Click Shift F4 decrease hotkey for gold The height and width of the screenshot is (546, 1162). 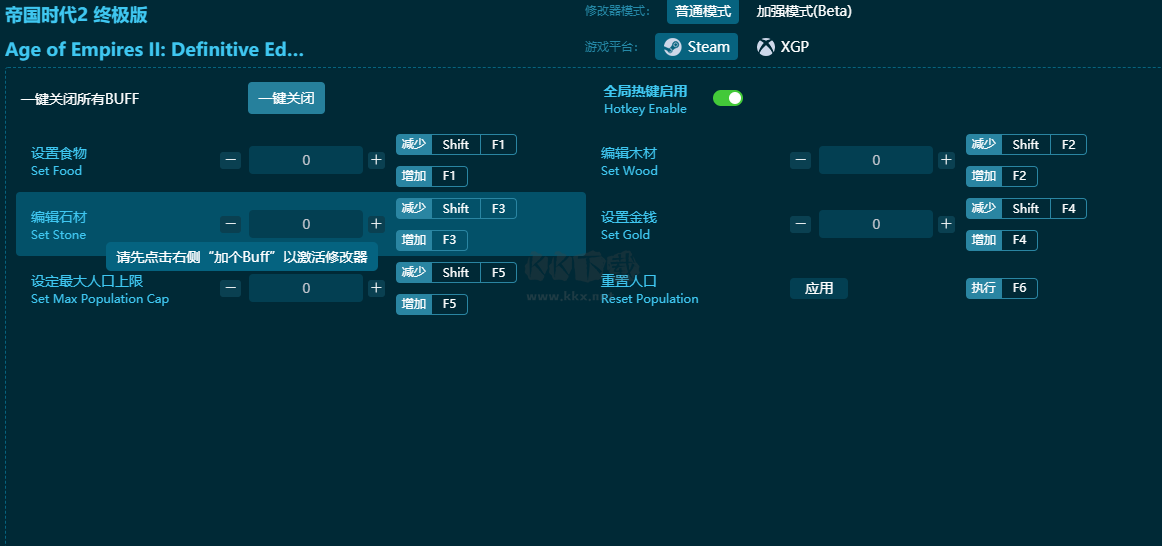click(1026, 208)
